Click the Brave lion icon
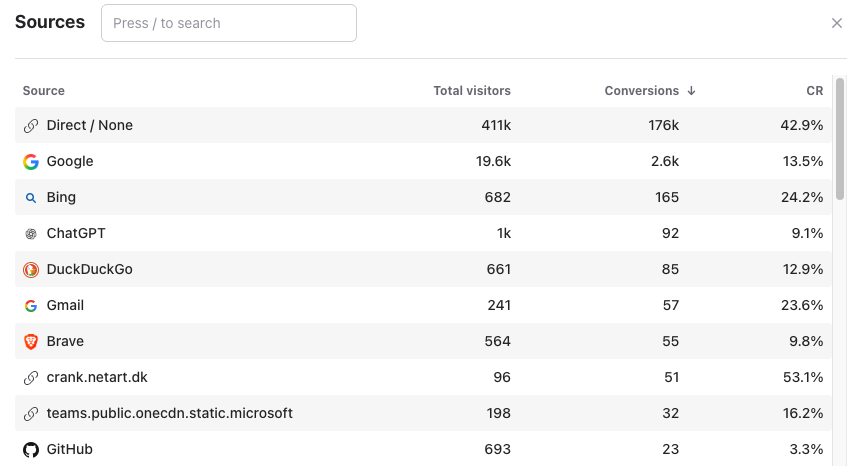861x466 pixels. pos(31,341)
